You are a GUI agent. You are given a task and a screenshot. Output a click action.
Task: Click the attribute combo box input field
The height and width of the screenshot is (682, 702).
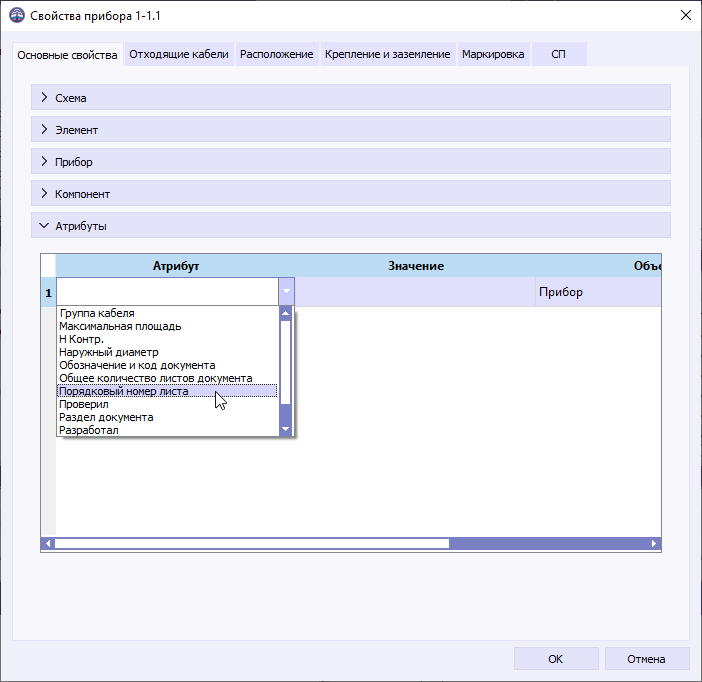point(167,292)
